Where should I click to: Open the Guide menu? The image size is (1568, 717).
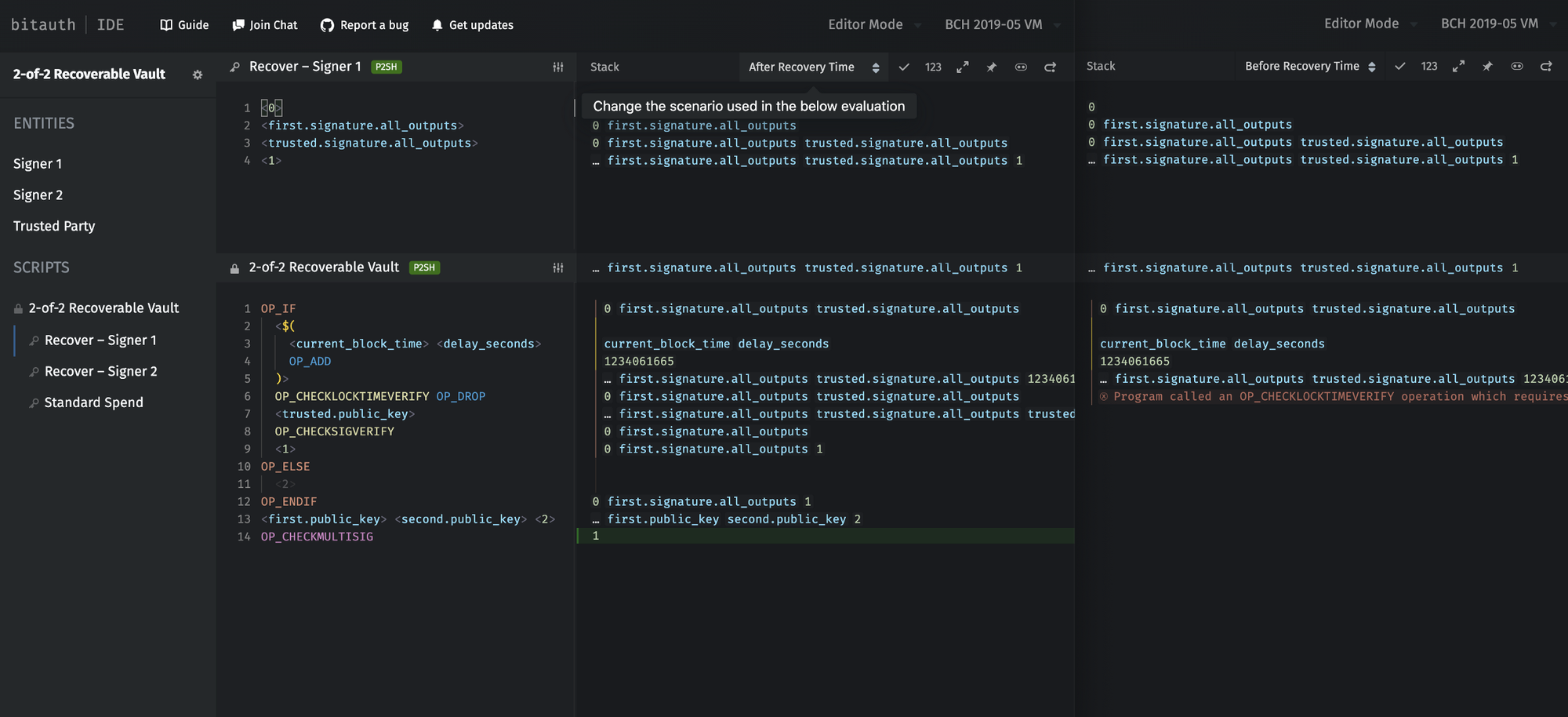(x=184, y=24)
